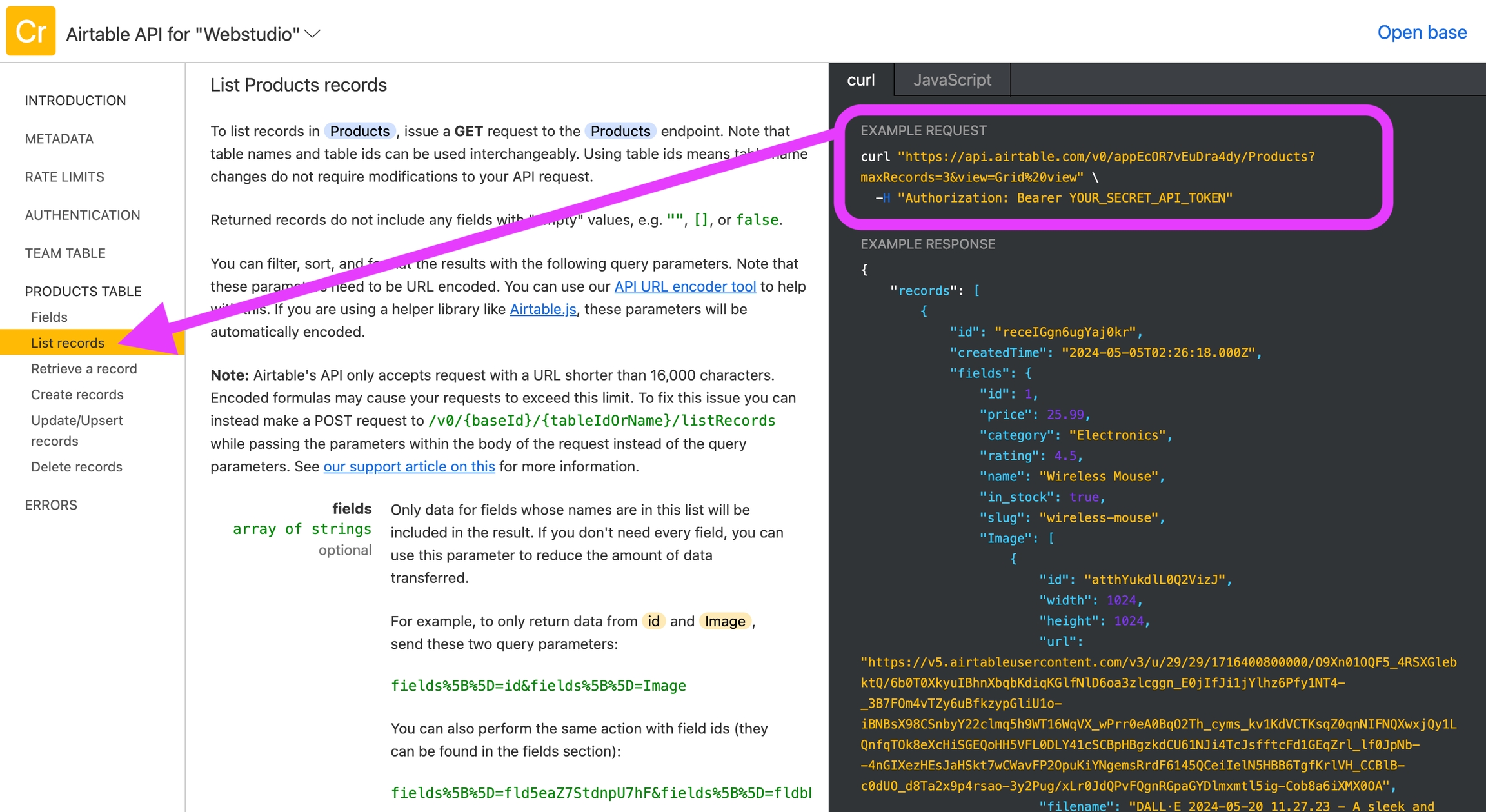Go to "Create records" documentation
1486x812 pixels.
(77, 394)
